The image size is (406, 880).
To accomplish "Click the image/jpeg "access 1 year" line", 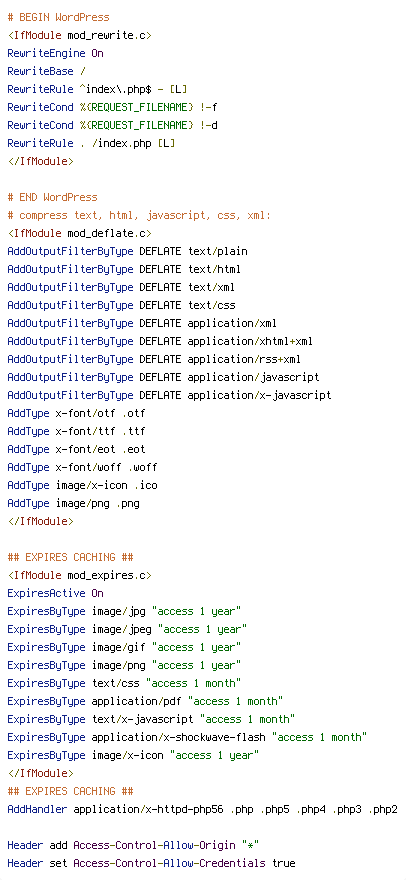I will coord(127,629).
